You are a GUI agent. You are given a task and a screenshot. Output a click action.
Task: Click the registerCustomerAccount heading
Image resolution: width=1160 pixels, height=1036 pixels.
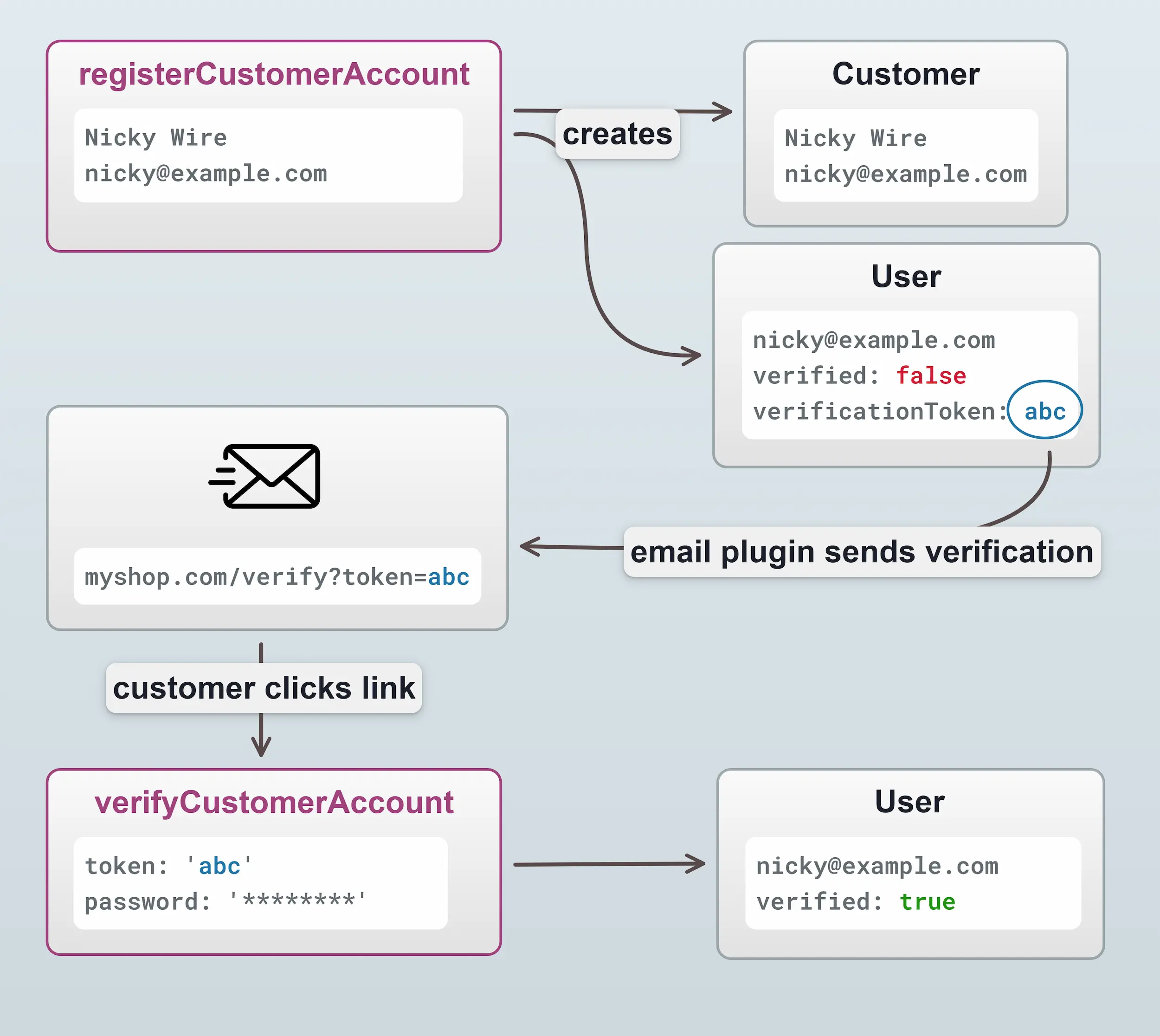pos(274,74)
